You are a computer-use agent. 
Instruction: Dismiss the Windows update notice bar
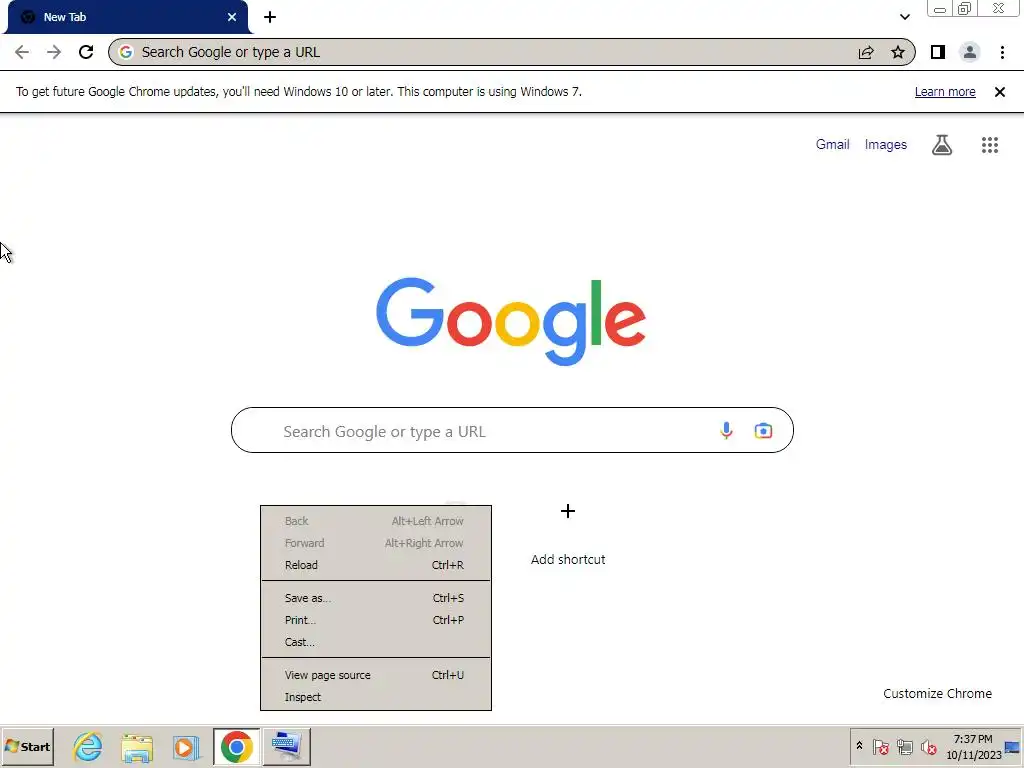999,92
